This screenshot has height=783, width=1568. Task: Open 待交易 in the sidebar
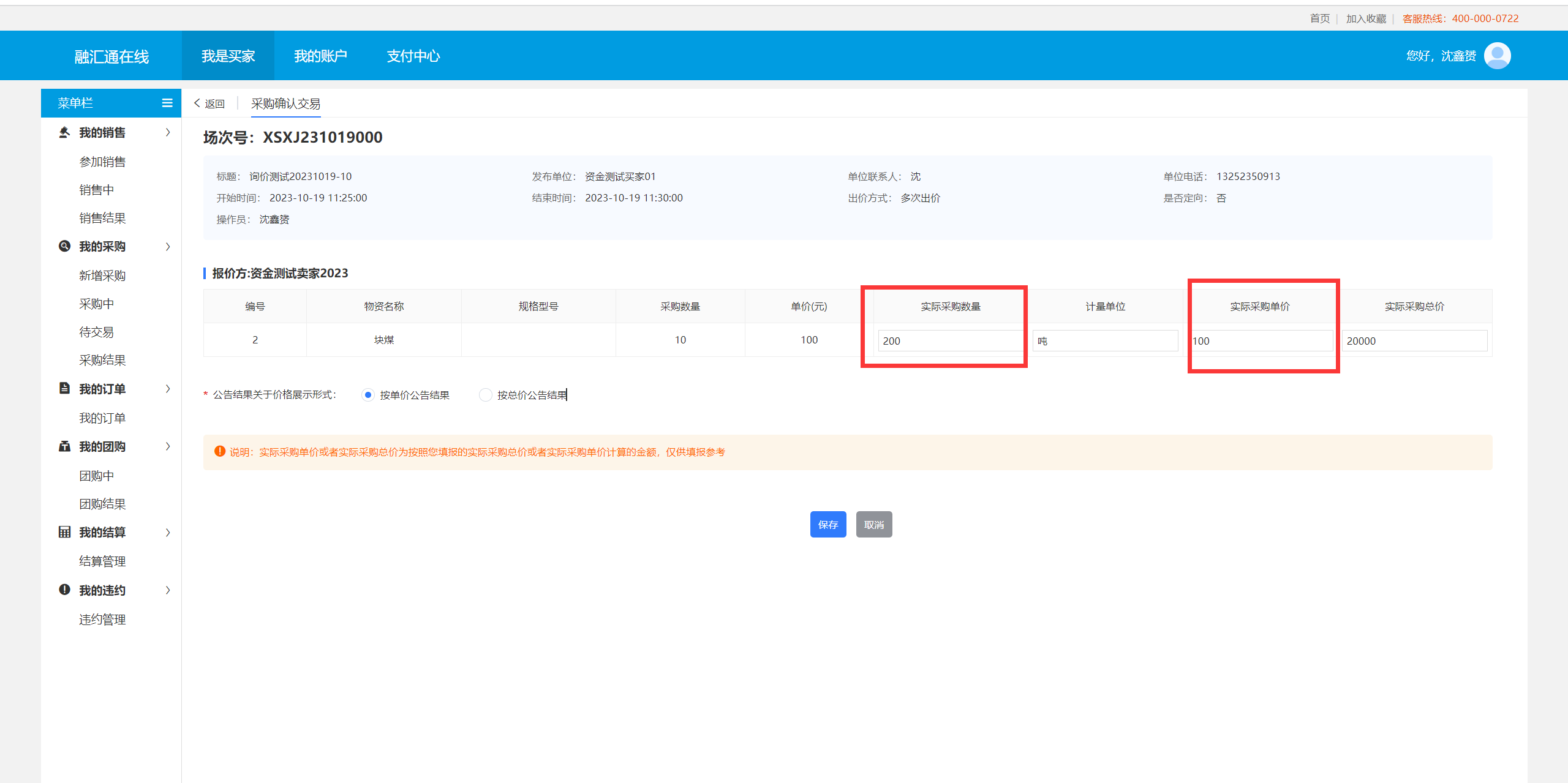(x=96, y=332)
